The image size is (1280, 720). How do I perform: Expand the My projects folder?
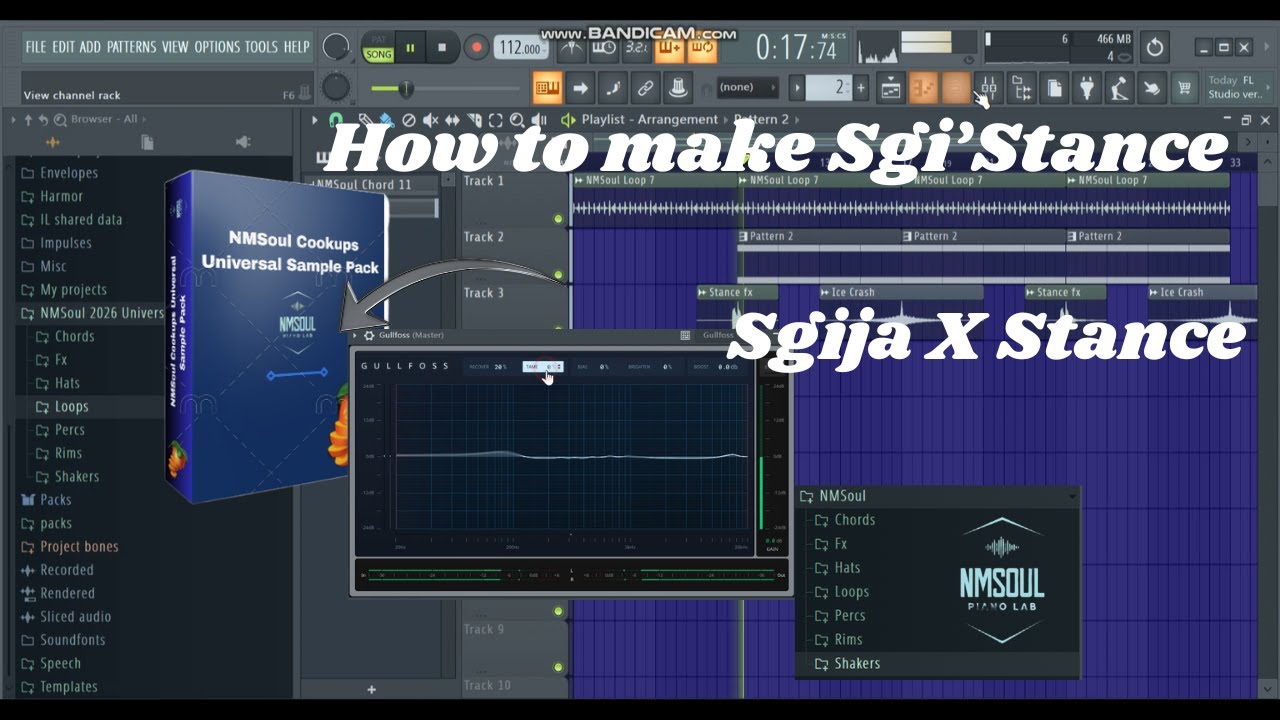64,290
